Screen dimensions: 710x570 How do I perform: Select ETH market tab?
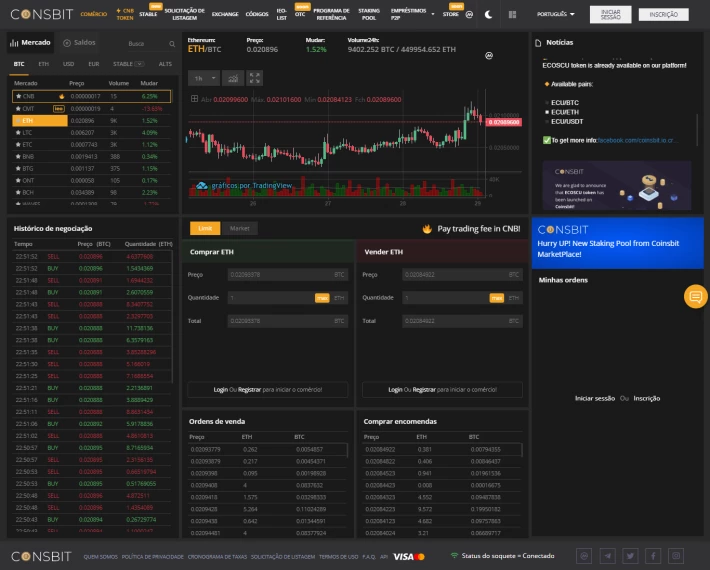pos(43,64)
